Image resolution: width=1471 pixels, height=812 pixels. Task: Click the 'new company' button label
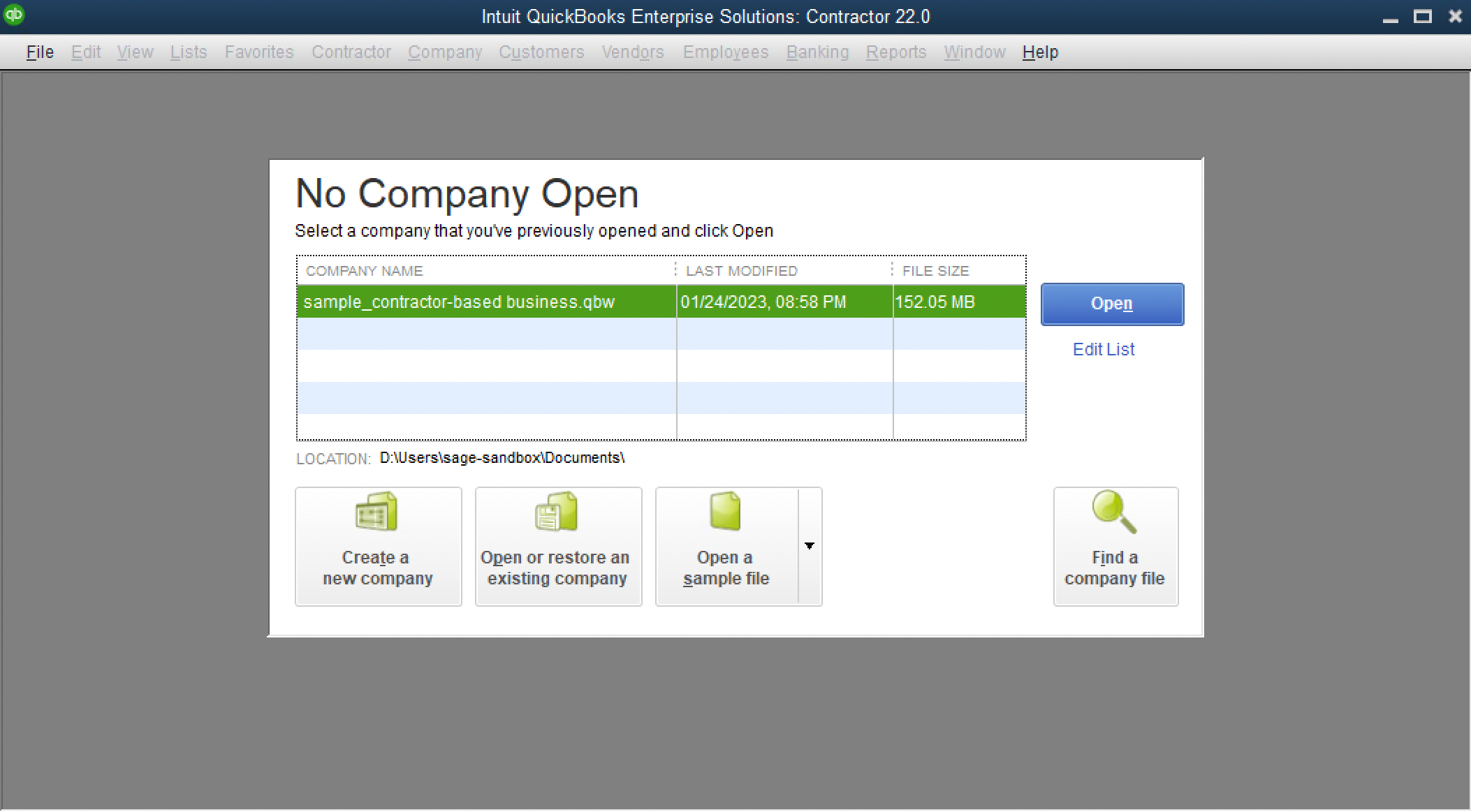[378, 579]
